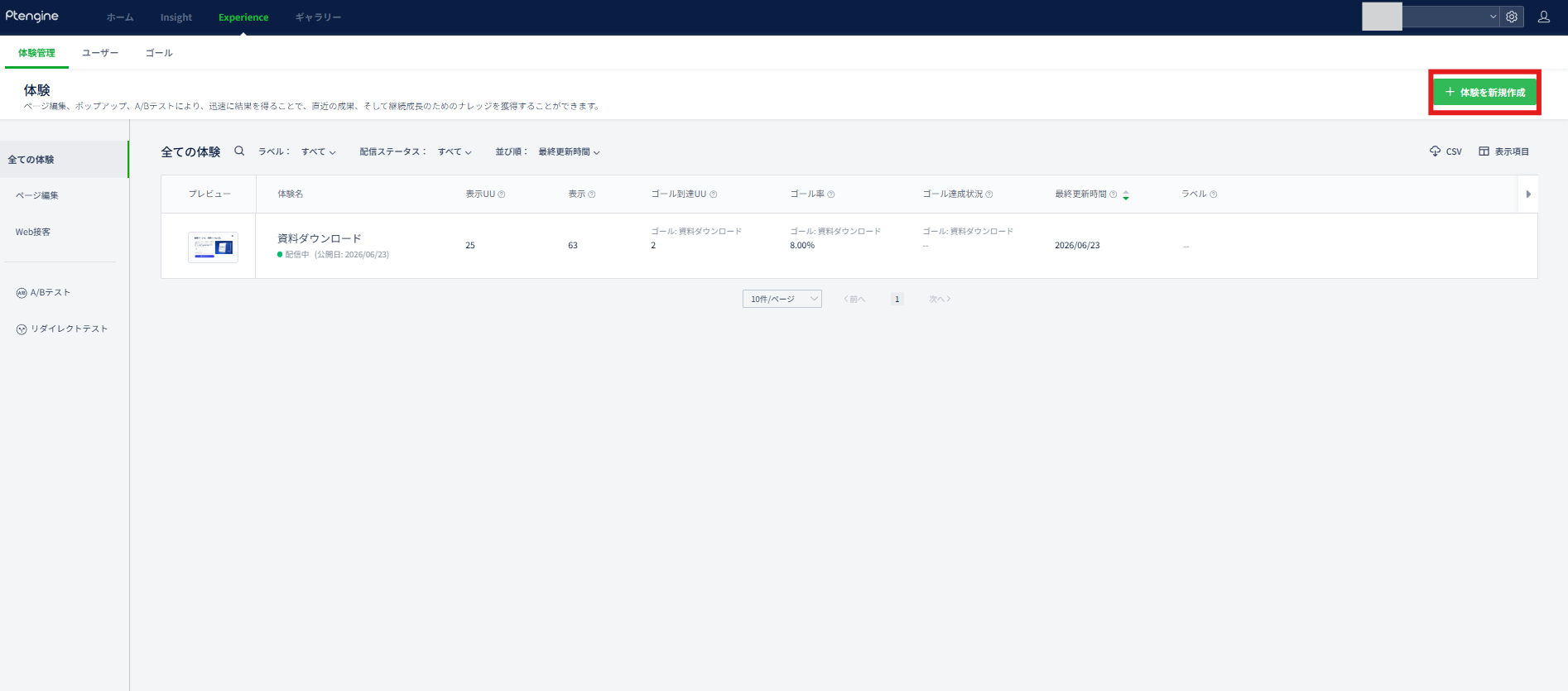Click the table scroll-right arrow

pos(1528,194)
